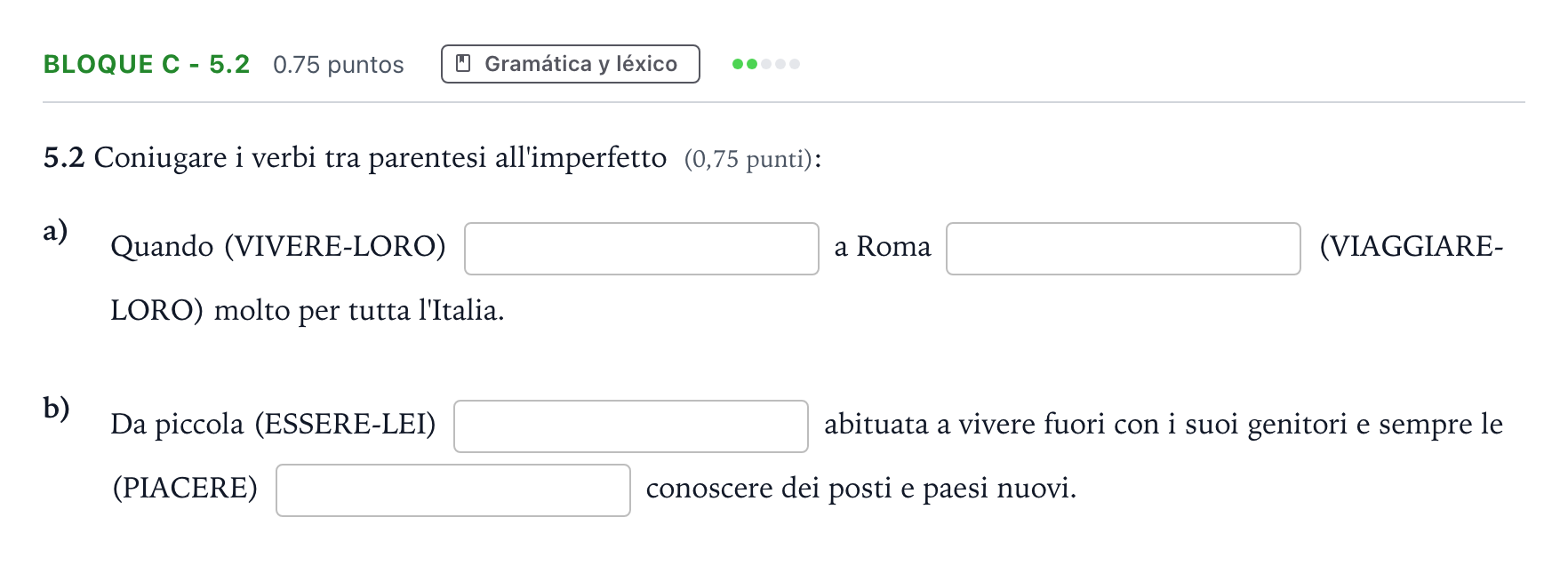Click the first green difficulty dot
Viewport: 1568px width, 581px height.
click(x=737, y=64)
